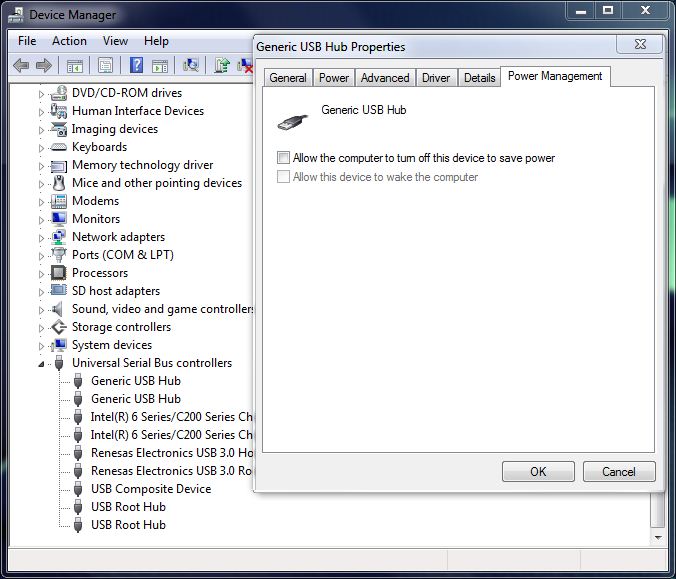Click the Storage controllers icon
This screenshot has width=676, height=579.
coord(59,327)
